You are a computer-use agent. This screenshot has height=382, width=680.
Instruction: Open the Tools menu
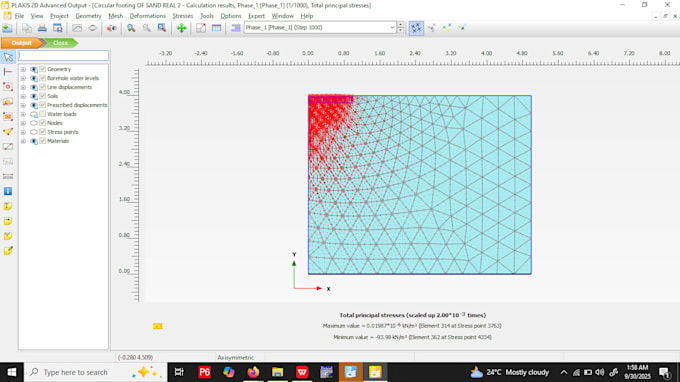click(206, 16)
